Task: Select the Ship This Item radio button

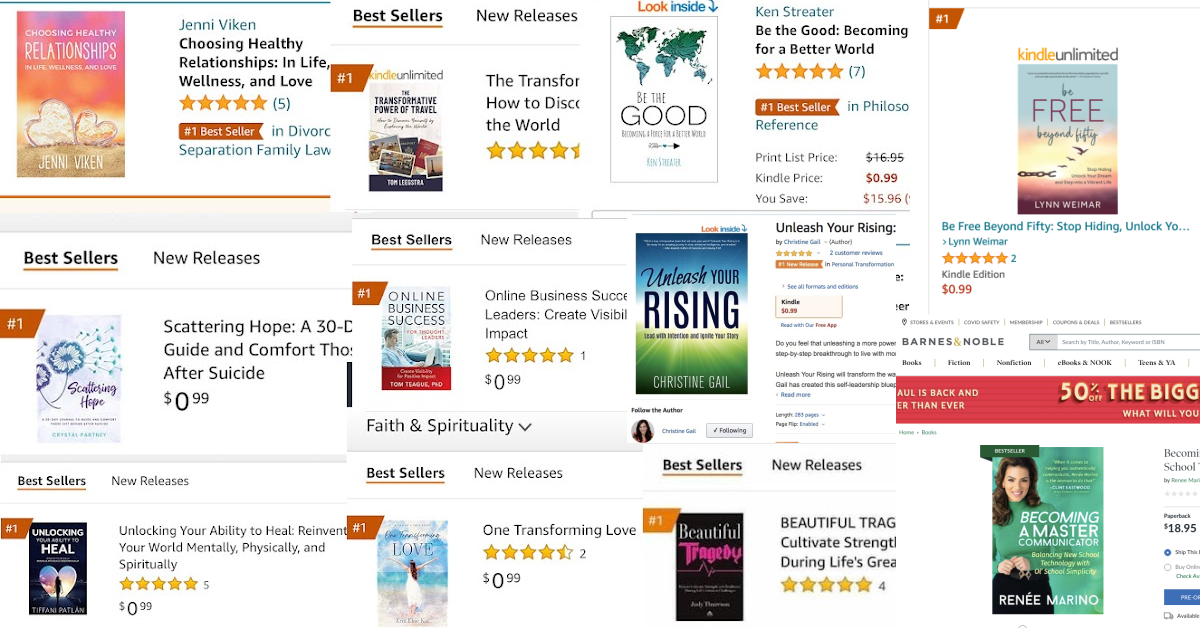Action: click(1168, 552)
